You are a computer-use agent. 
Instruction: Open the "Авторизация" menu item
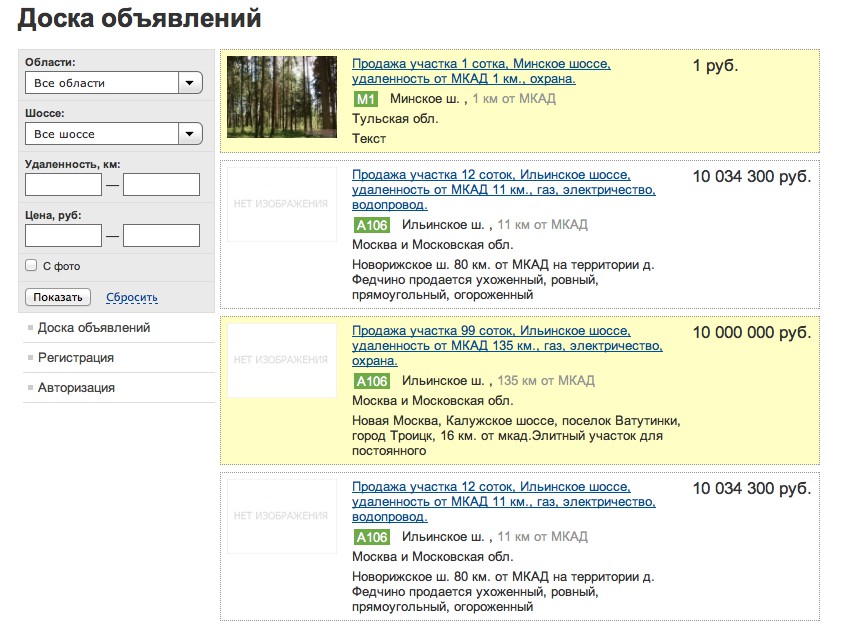tap(76, 388)
